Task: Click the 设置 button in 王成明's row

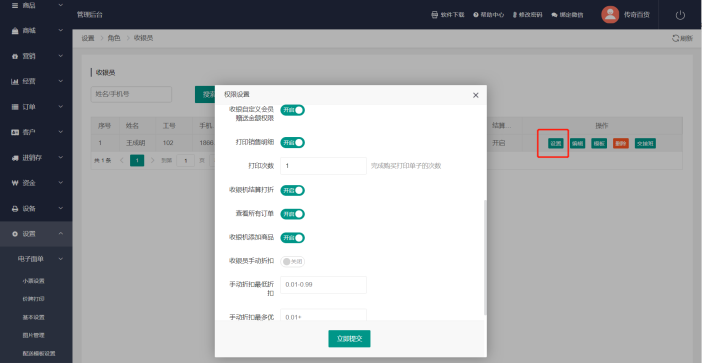Action: (x=555, y=143)
